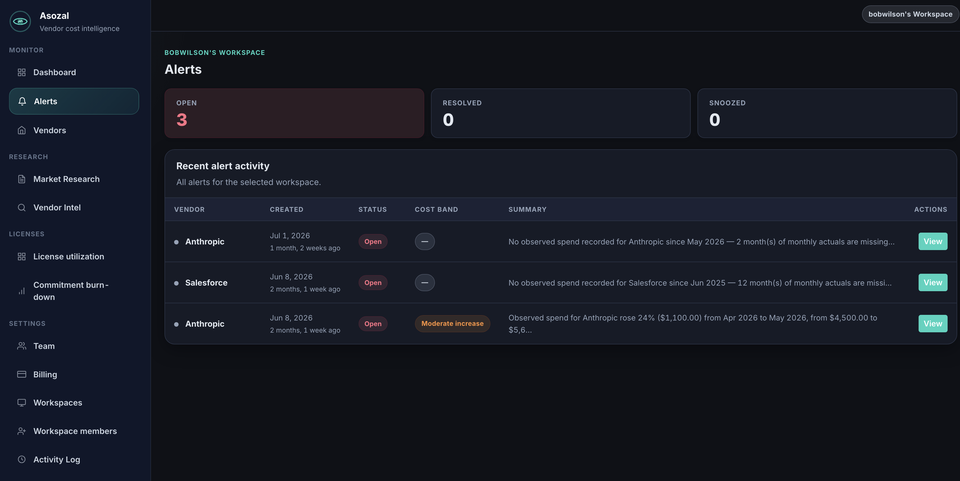Click the "BOBWILSON'S WORKSPACE" breadcrumb label
The width and height of the screenshot is (960, 481).
[x=215, y=53]
